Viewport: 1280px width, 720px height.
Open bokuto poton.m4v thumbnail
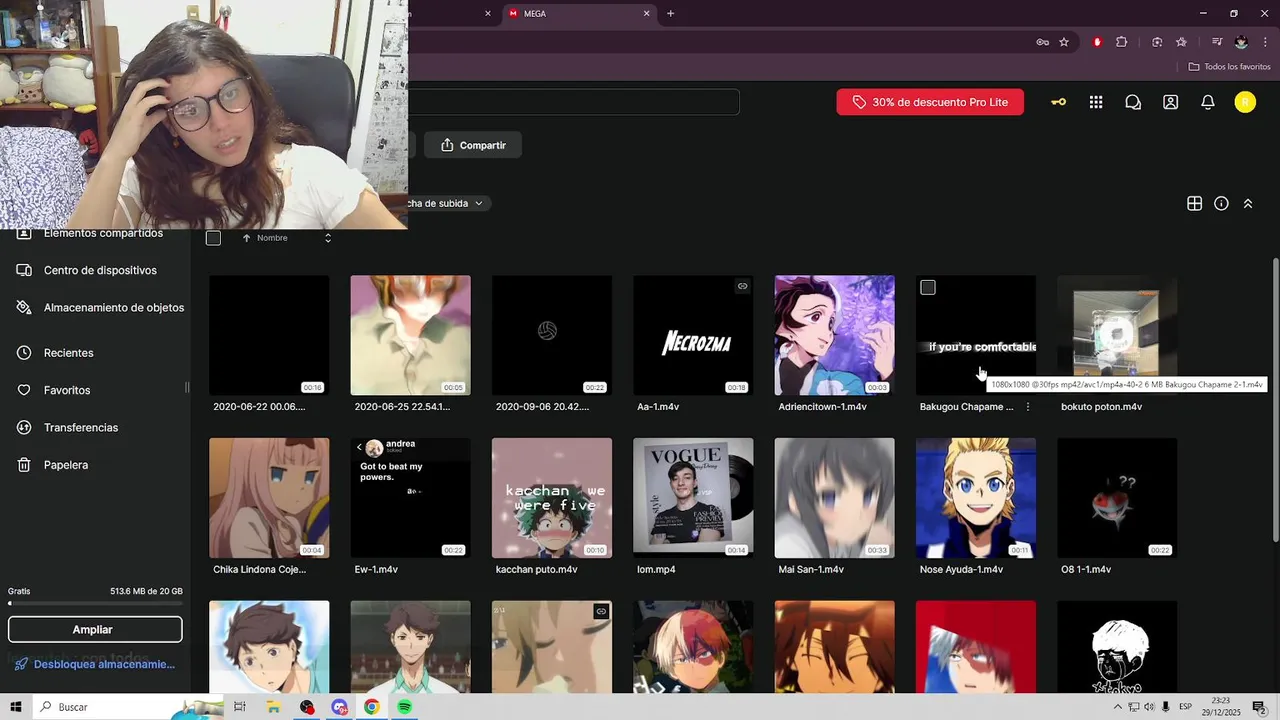(1117, 335)
